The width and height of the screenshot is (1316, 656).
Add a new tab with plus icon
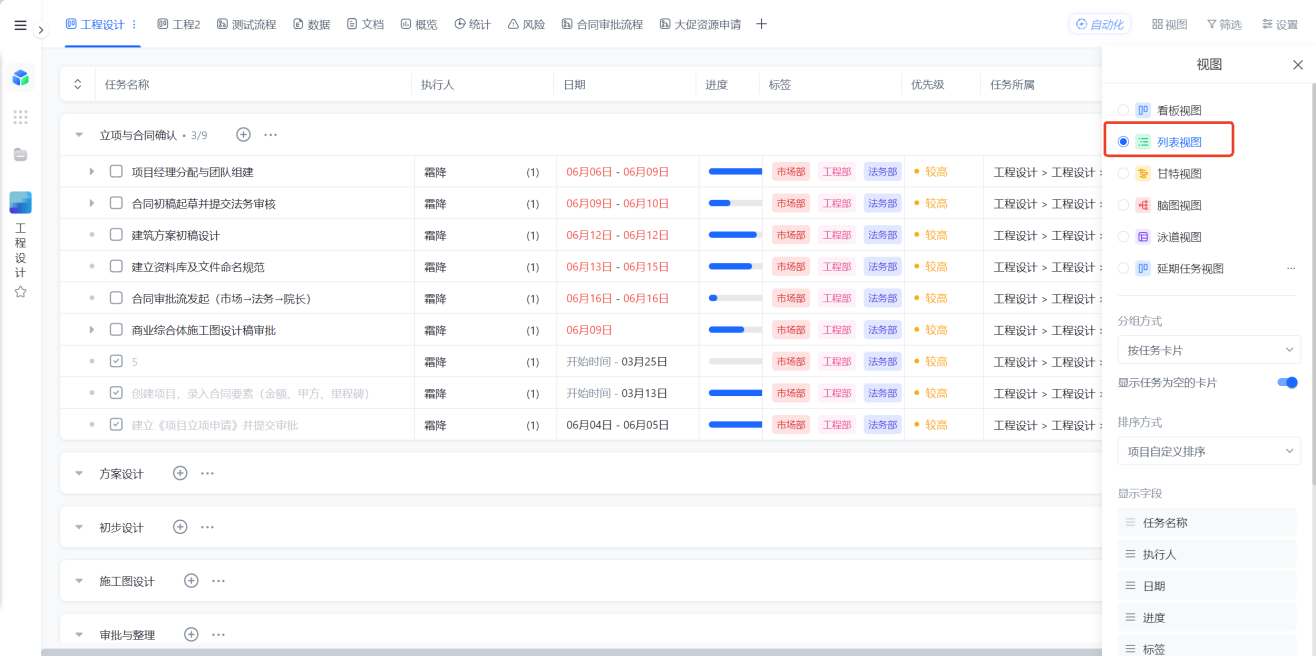pyautogui.click(x=761, y=24)
